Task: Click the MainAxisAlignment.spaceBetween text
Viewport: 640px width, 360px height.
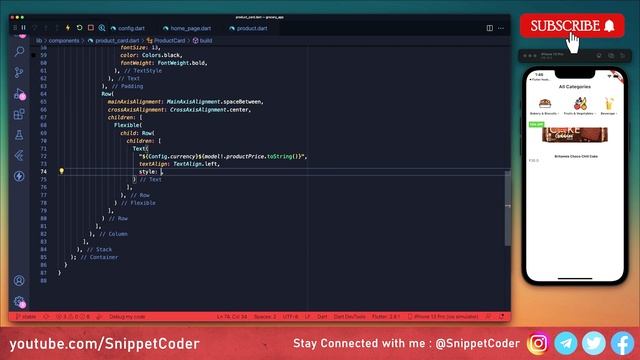Action: pyautogui.click(x=215, y=102)
